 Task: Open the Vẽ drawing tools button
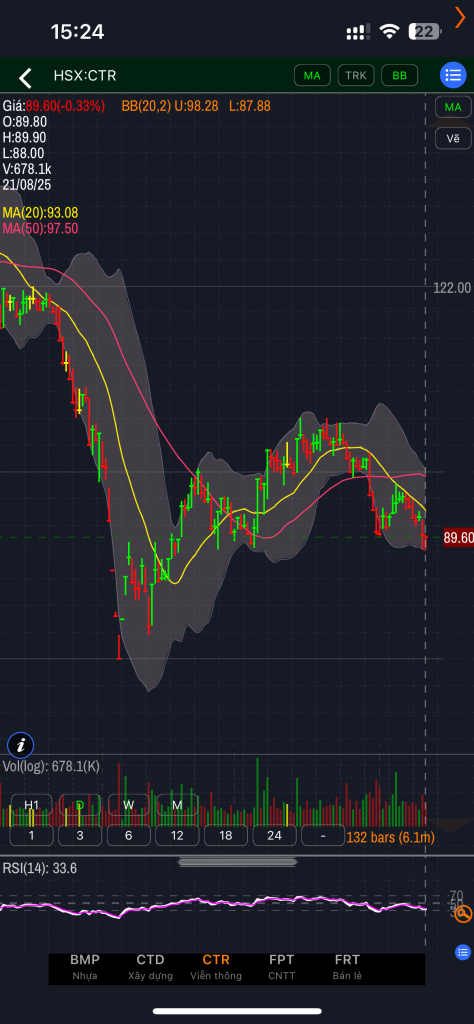pos(453,138)
